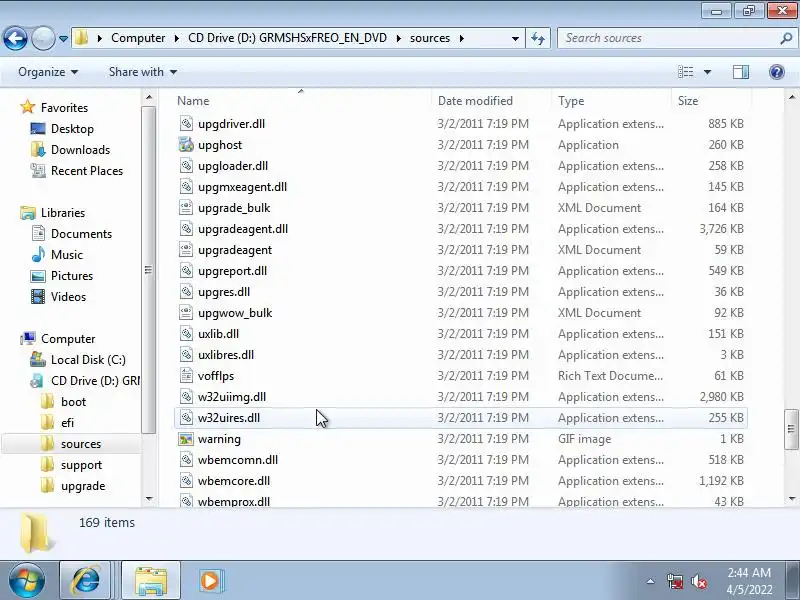Open Recent Places in navigation pane
Screen dimensions: 800x600
87,170
